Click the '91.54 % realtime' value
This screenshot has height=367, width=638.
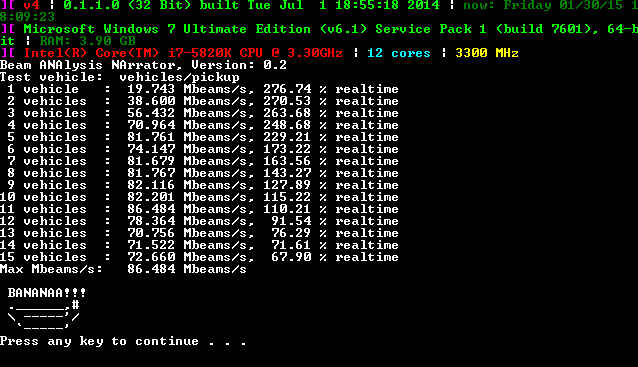point(335,221)
